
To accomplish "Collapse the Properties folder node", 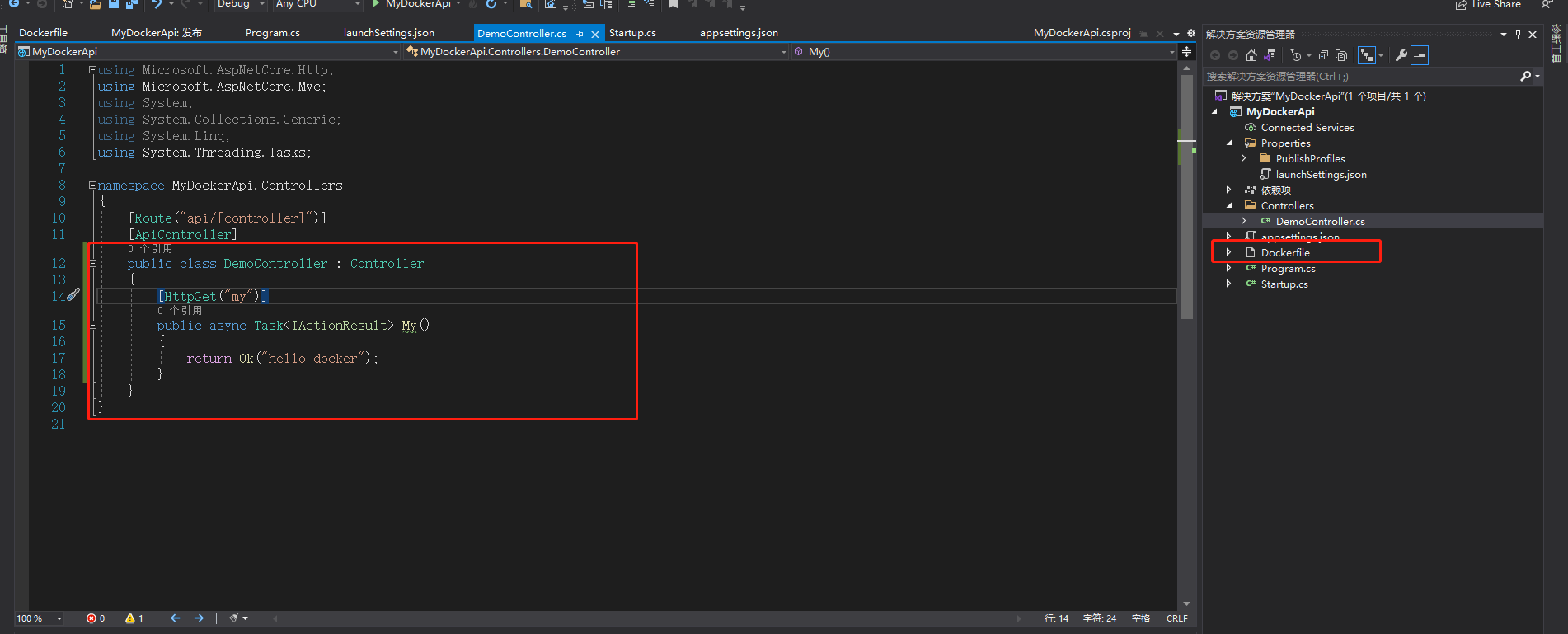I will (x=1228, y=143).
